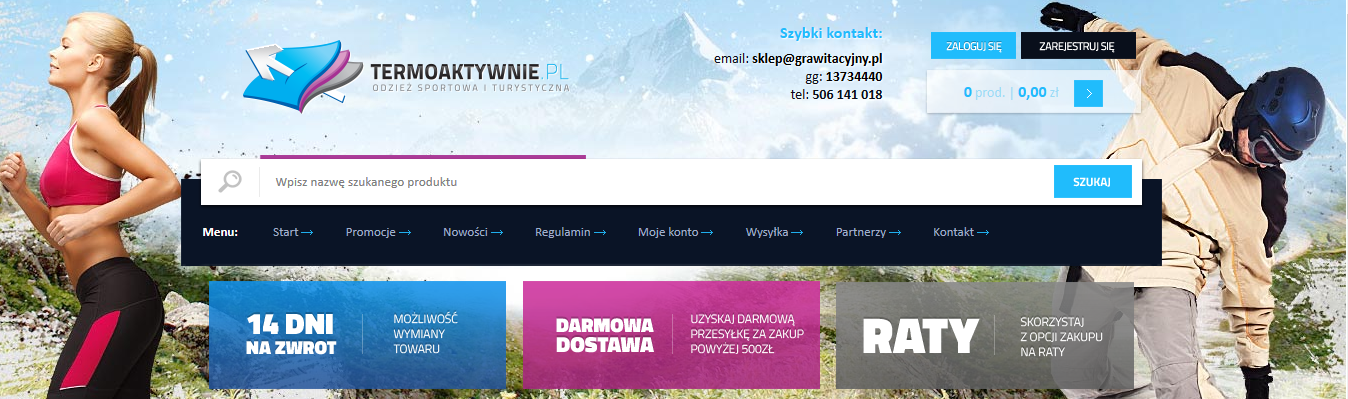Open the Moje konto menu item
1348x399 pixels.
[676, 232]
